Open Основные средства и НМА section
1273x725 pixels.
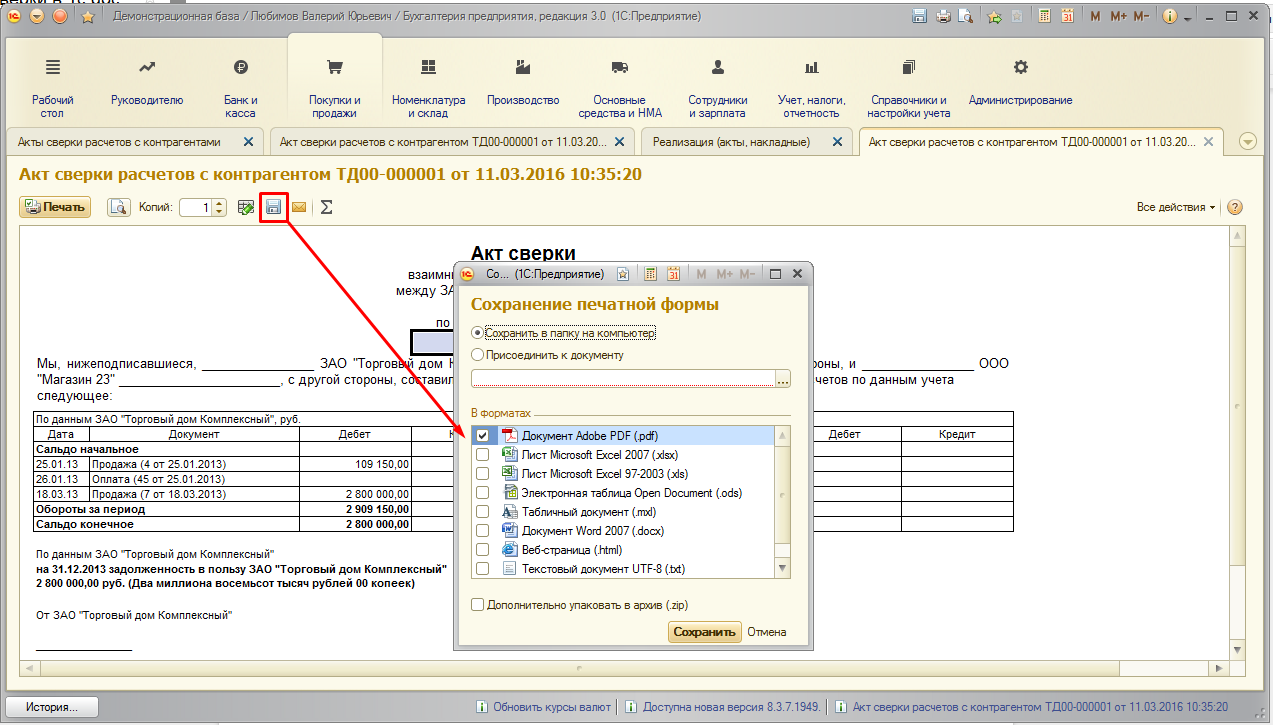tap(619, 87)
